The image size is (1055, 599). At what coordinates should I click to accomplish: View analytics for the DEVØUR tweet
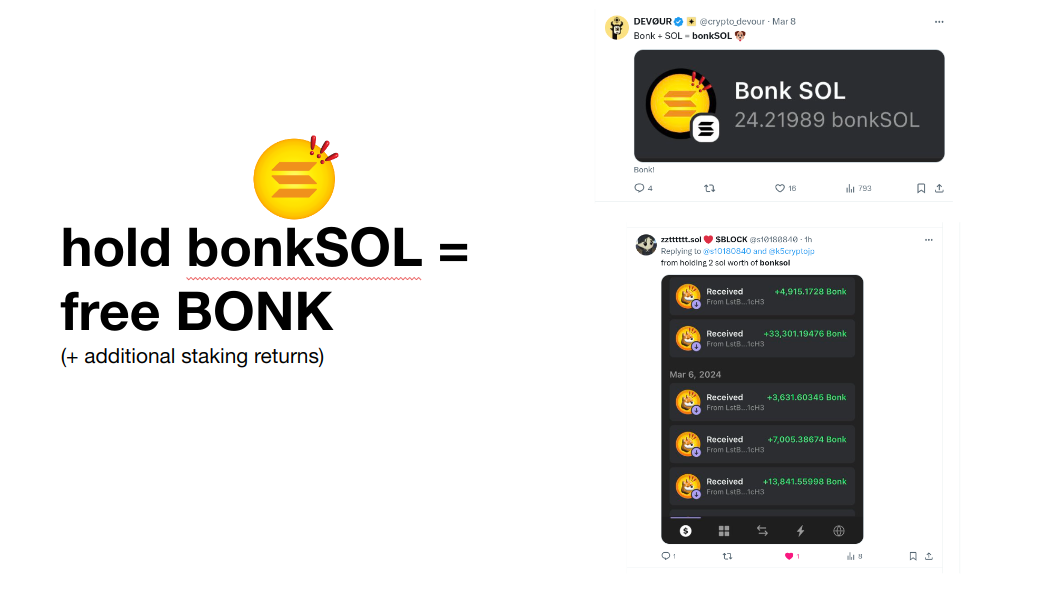pyautogui.click(x=850, y=188)
